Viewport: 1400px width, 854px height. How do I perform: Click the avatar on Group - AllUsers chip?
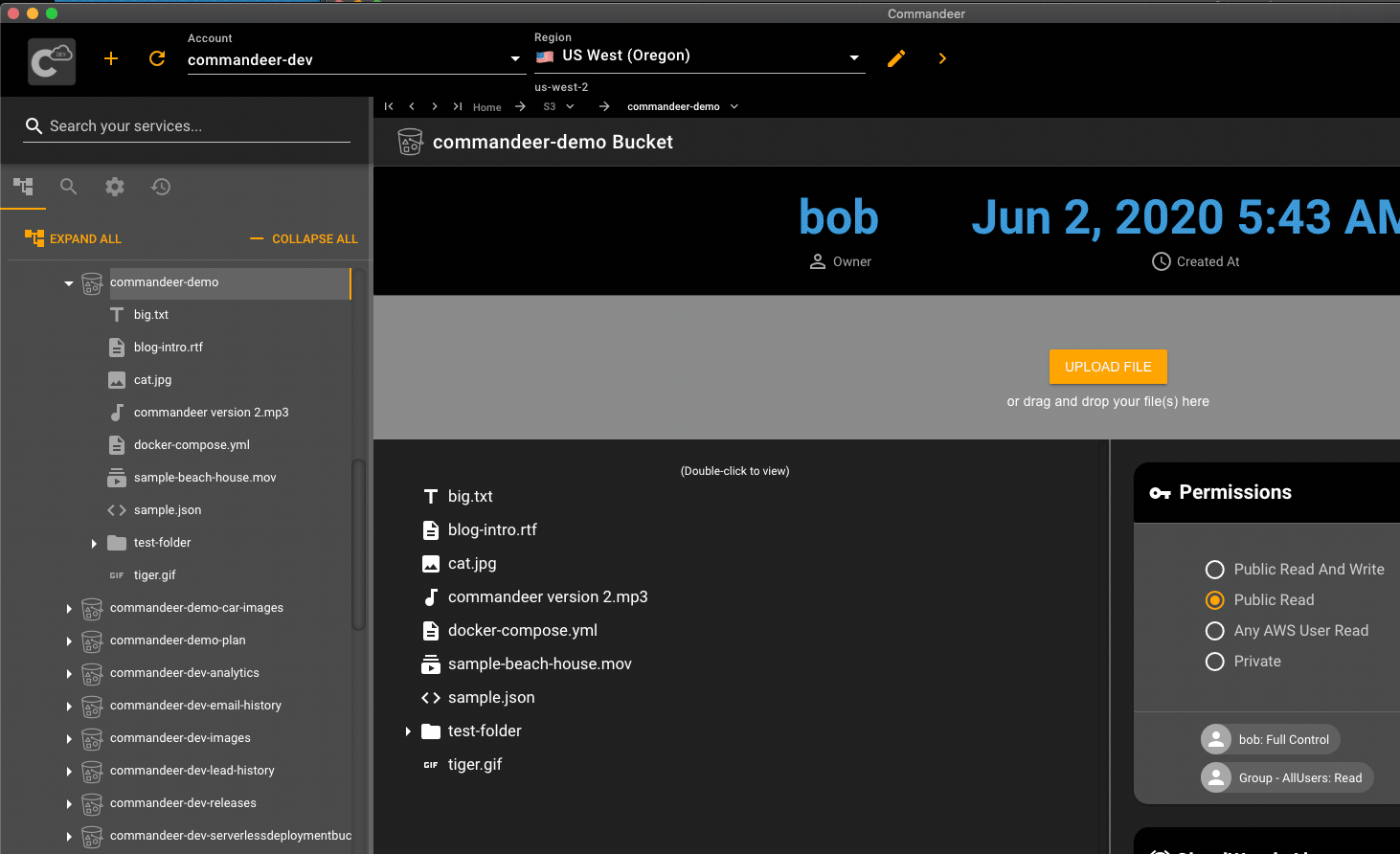pyautogui.click(x=1216, y=777)
